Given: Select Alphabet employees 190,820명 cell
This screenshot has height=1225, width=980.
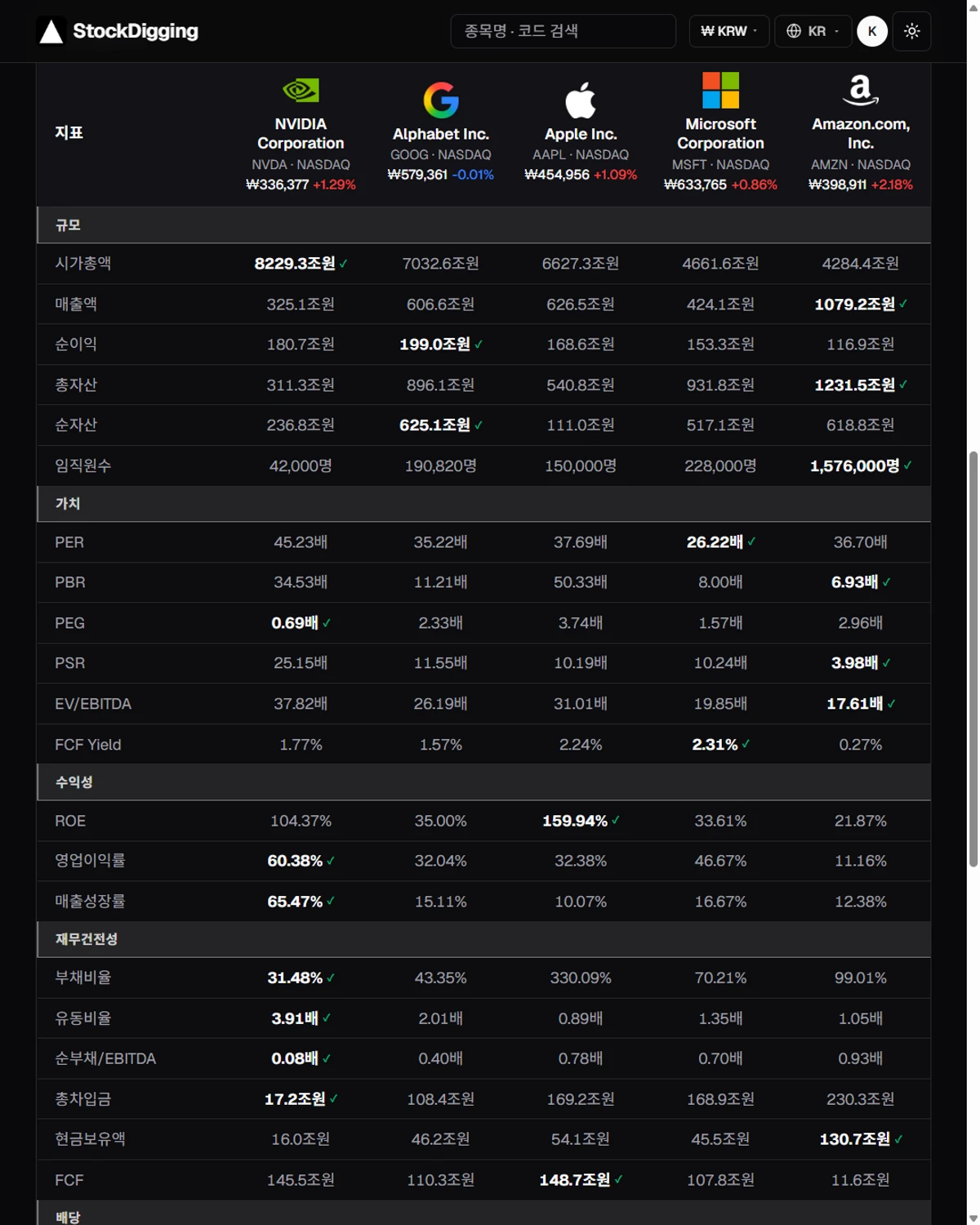Looking at the screenshot, I should tap(441, 465).
